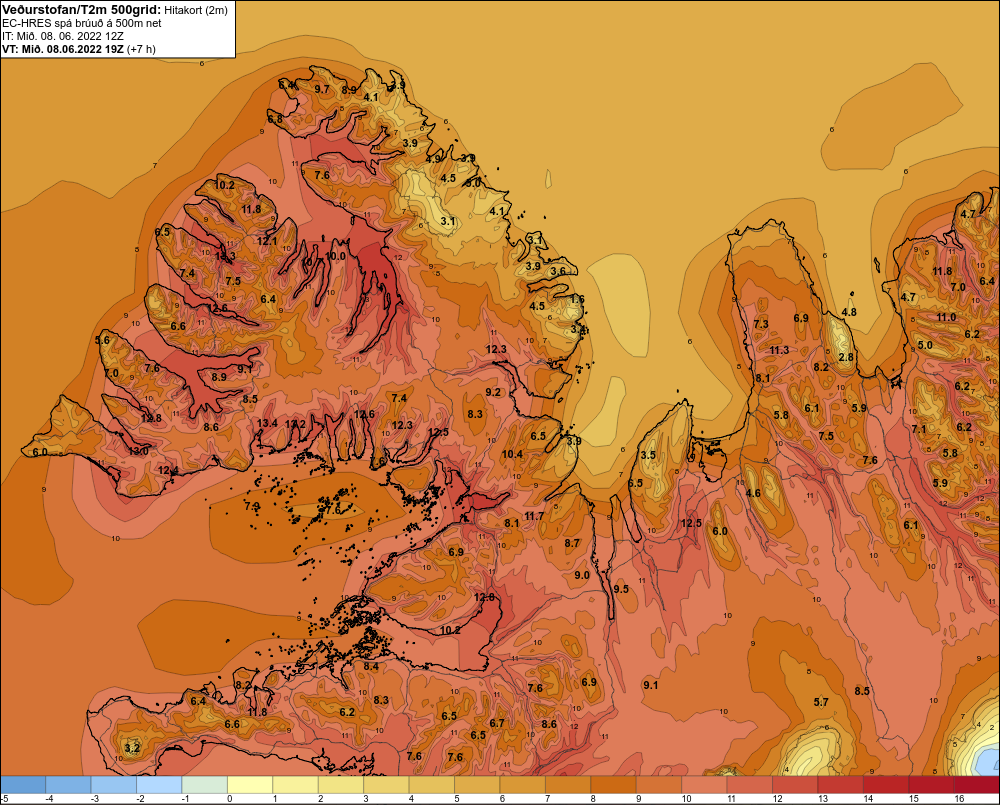The image size is (1000, 805).
Task: Click the "Hitakort (2m)" label
Action: coord(196,10)
